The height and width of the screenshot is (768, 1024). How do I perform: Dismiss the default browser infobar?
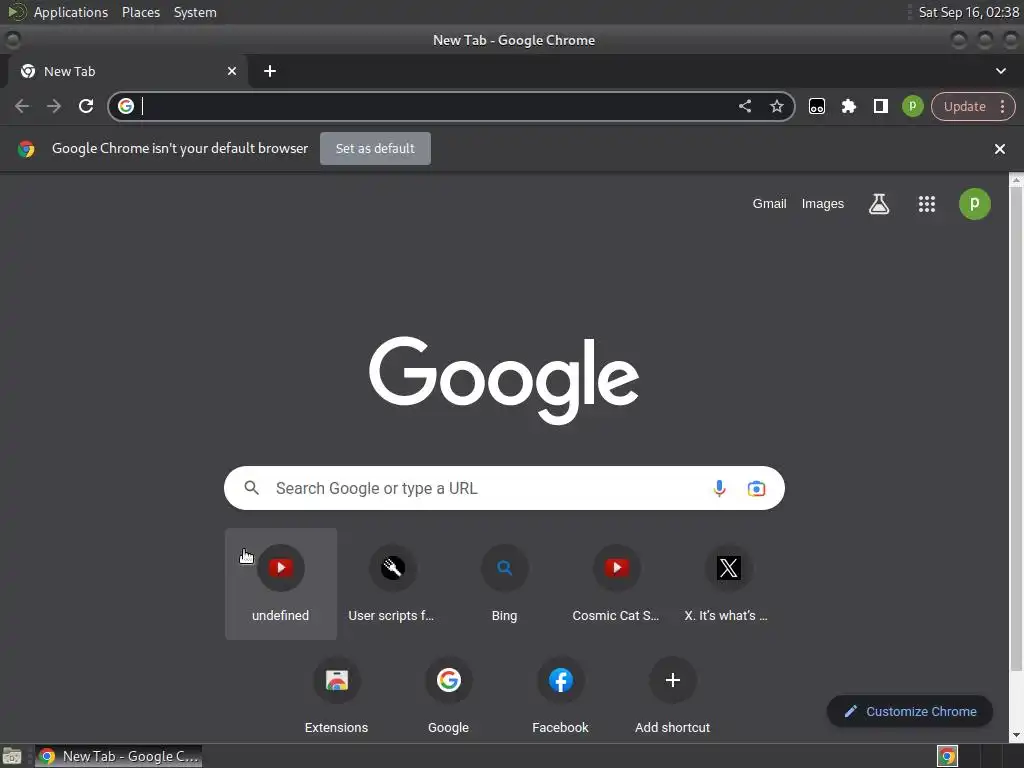click(x=999, y=149)
